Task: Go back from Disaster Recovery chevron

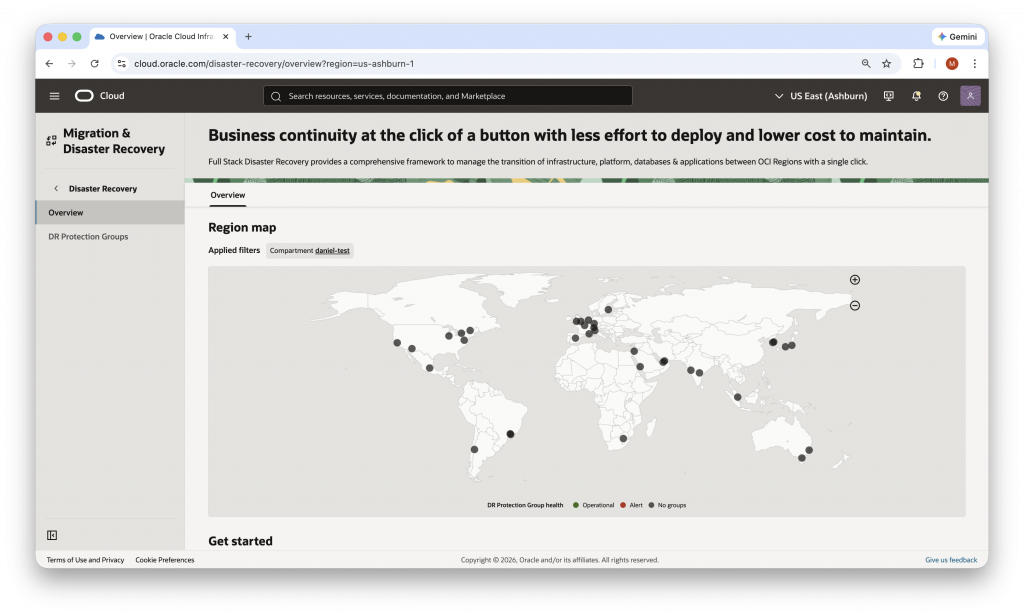Action: click(x=56, y=188)
